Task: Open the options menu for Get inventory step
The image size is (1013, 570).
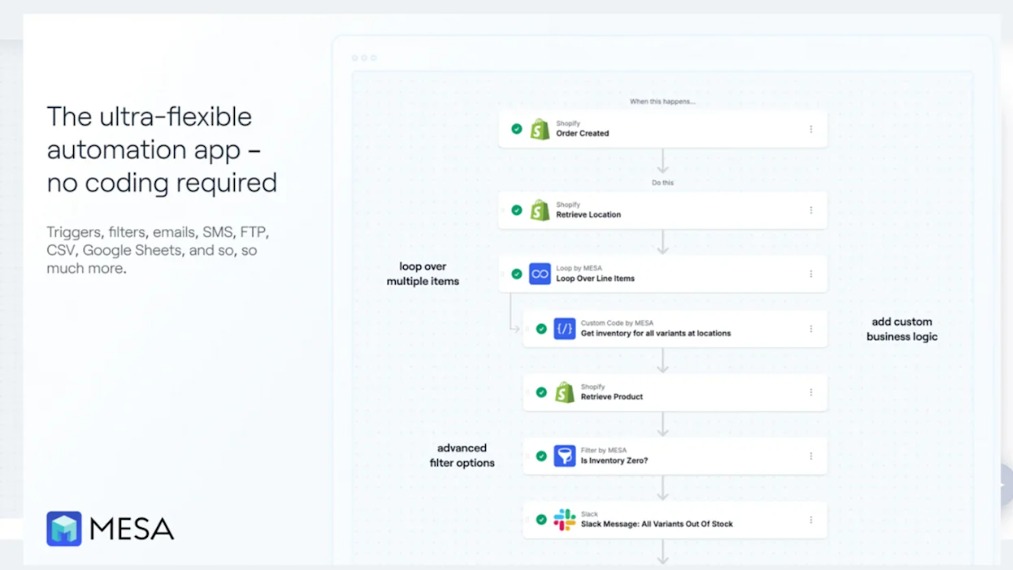Action: 811,329
